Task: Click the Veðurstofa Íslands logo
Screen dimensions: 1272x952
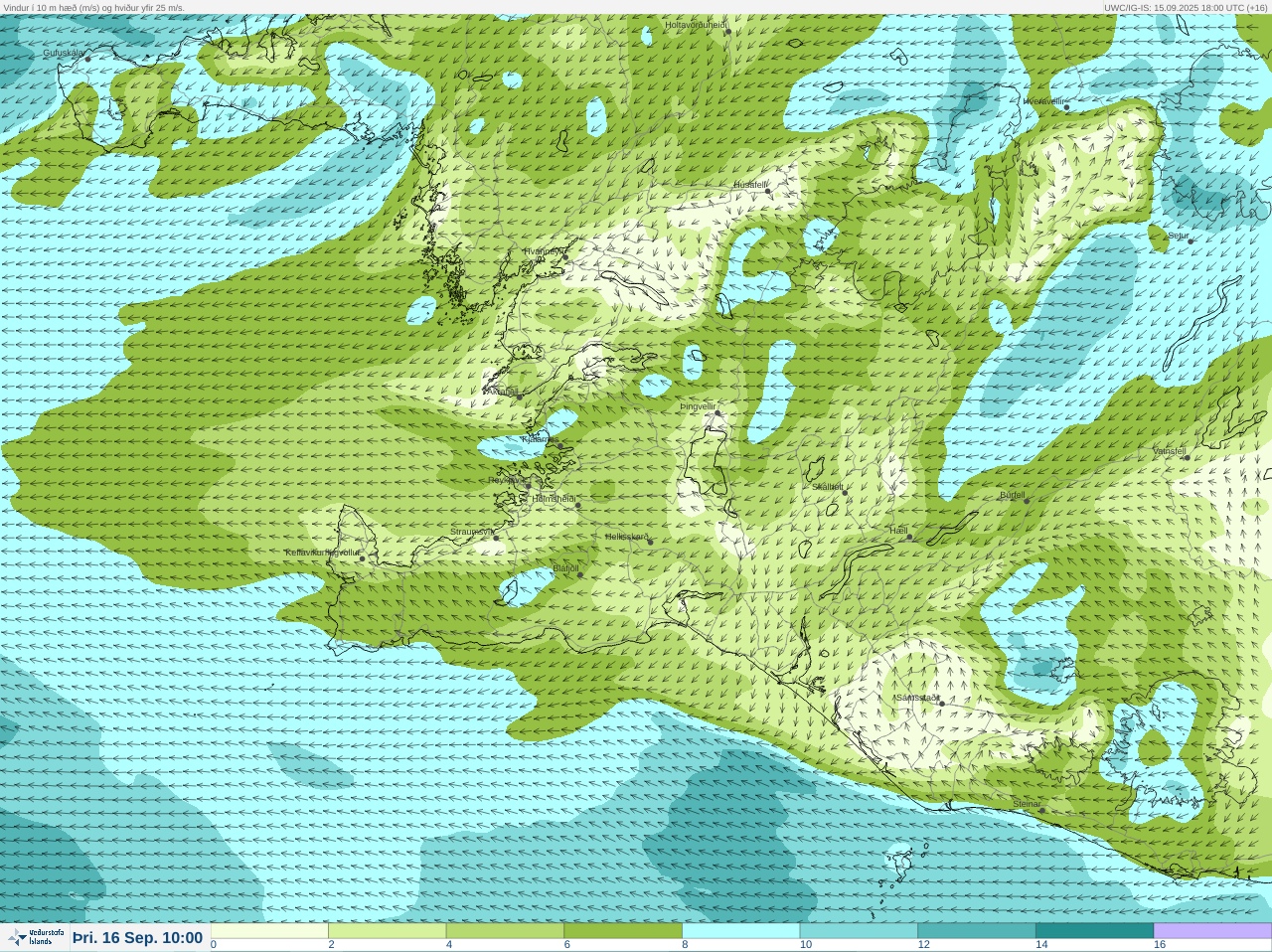Action: [x=36, y=937]
